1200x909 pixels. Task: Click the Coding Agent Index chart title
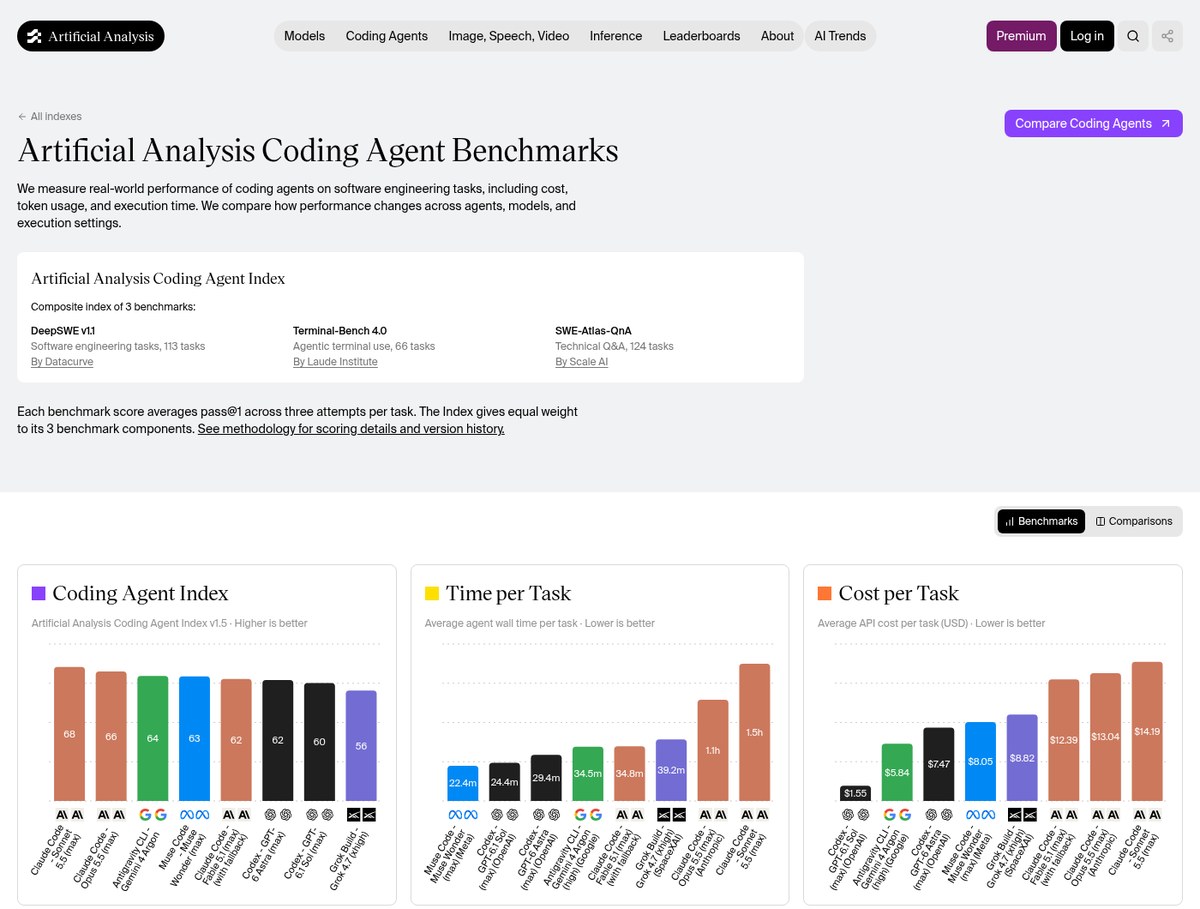coord(140,594)
